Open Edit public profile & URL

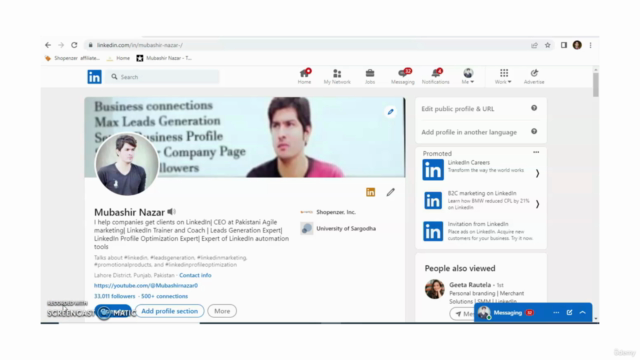pyautogui.click(x=458, y=109)
